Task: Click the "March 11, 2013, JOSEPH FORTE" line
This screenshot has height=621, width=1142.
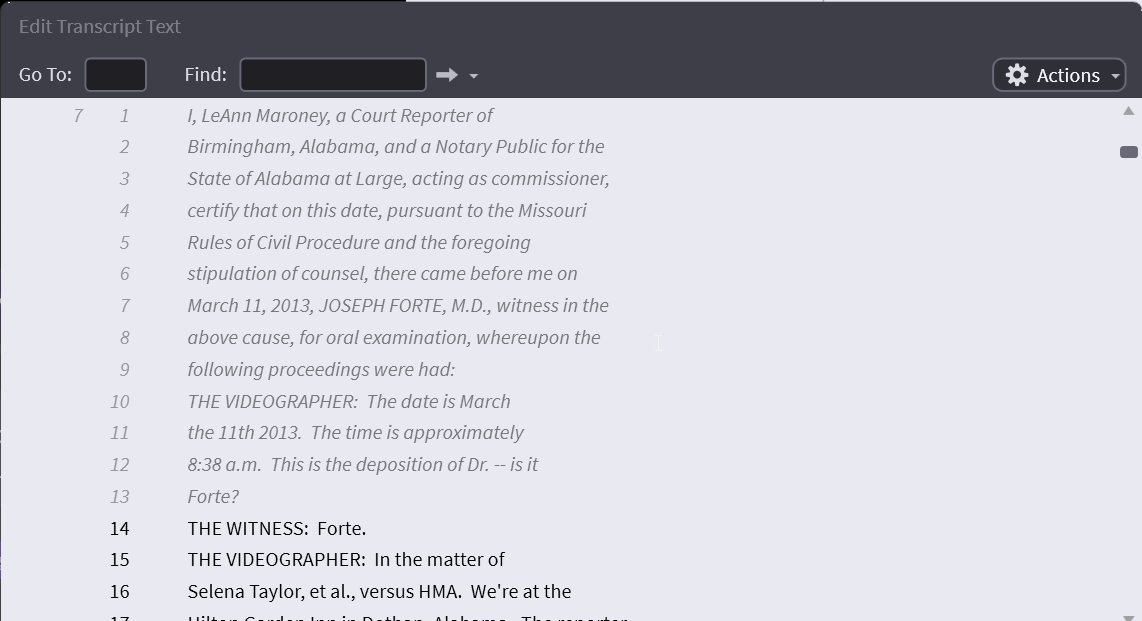Action: (398, 306)
